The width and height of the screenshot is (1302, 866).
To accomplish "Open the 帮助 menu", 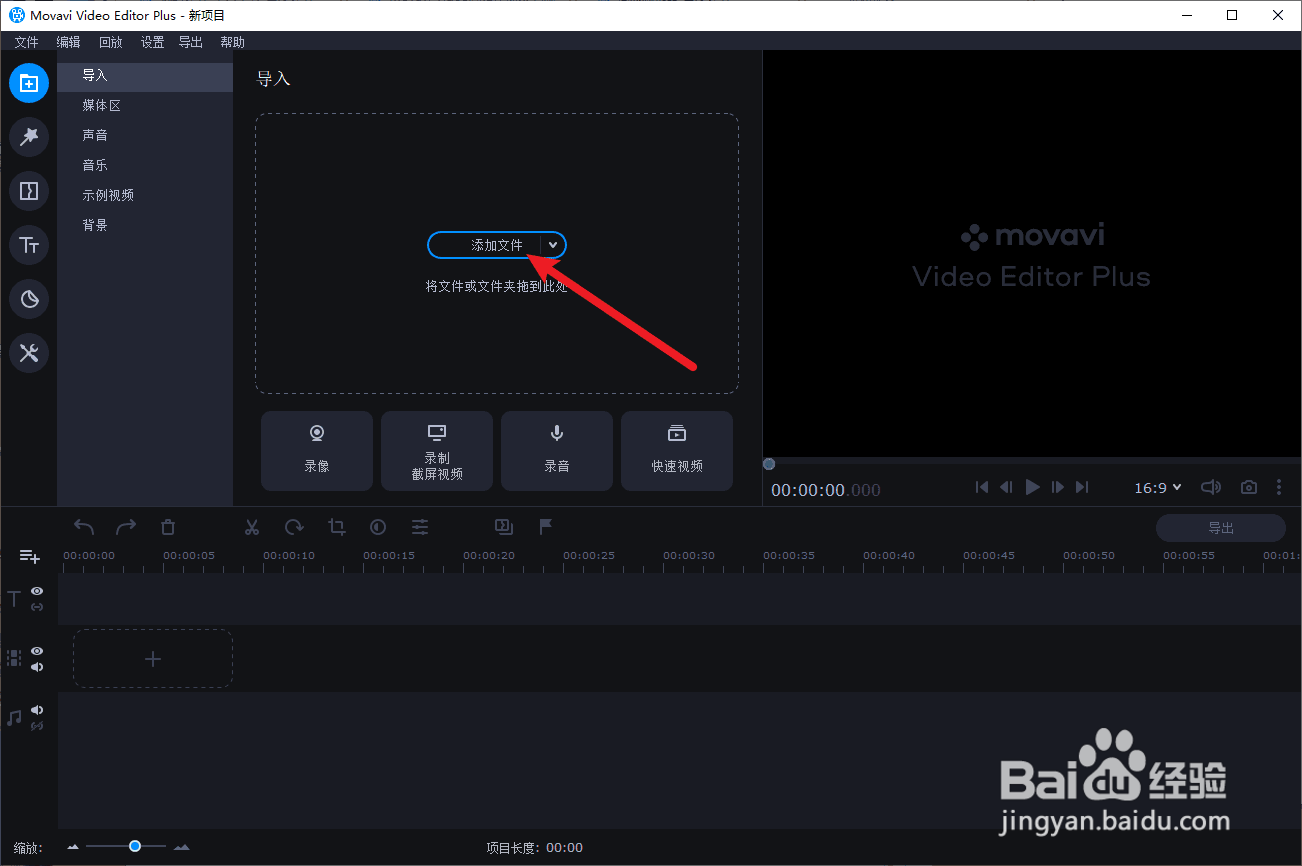I will (x=232, y=42).
